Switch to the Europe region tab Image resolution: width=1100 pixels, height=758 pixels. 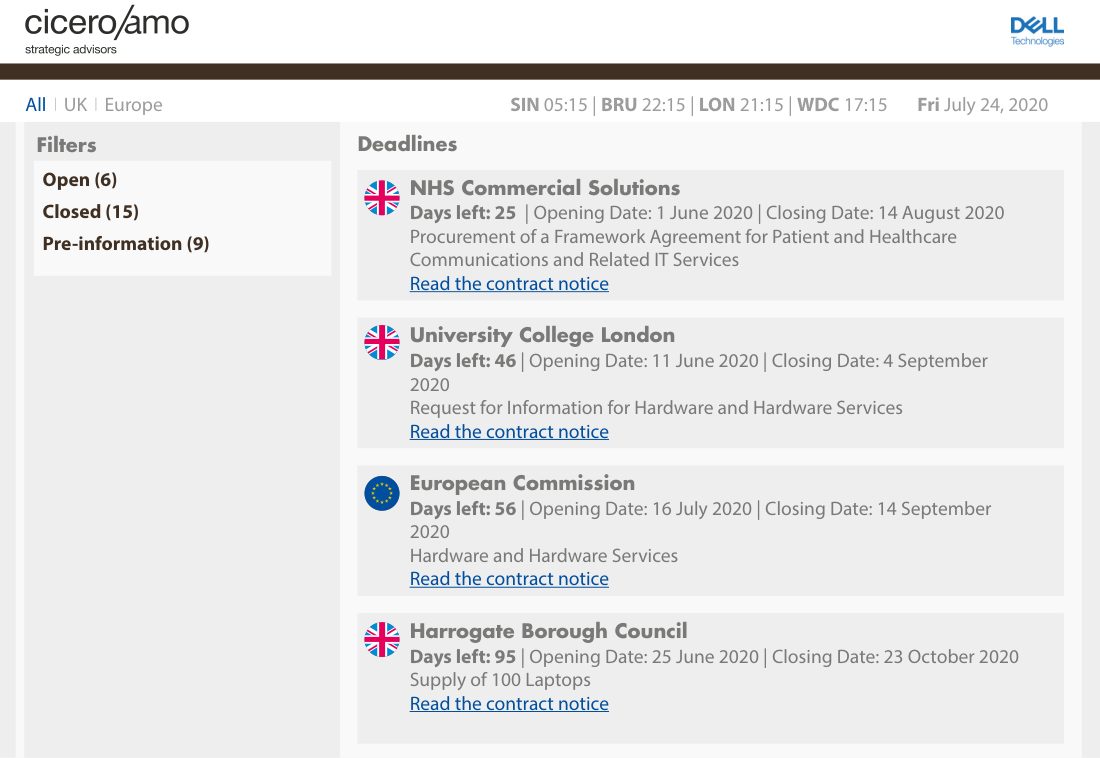[x=133, y=105]
